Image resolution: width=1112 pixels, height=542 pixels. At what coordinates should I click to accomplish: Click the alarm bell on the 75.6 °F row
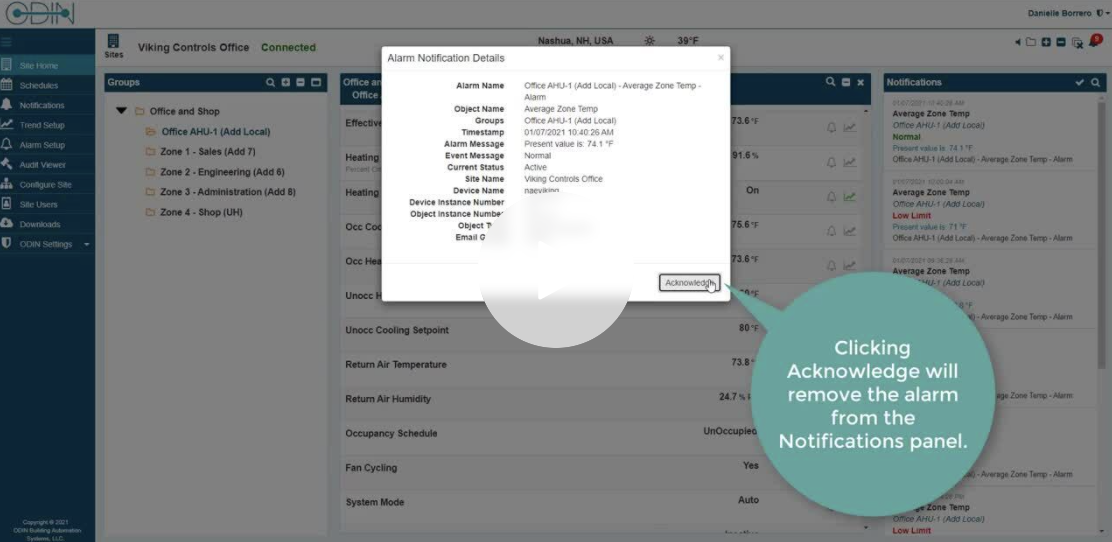[831, 231]
